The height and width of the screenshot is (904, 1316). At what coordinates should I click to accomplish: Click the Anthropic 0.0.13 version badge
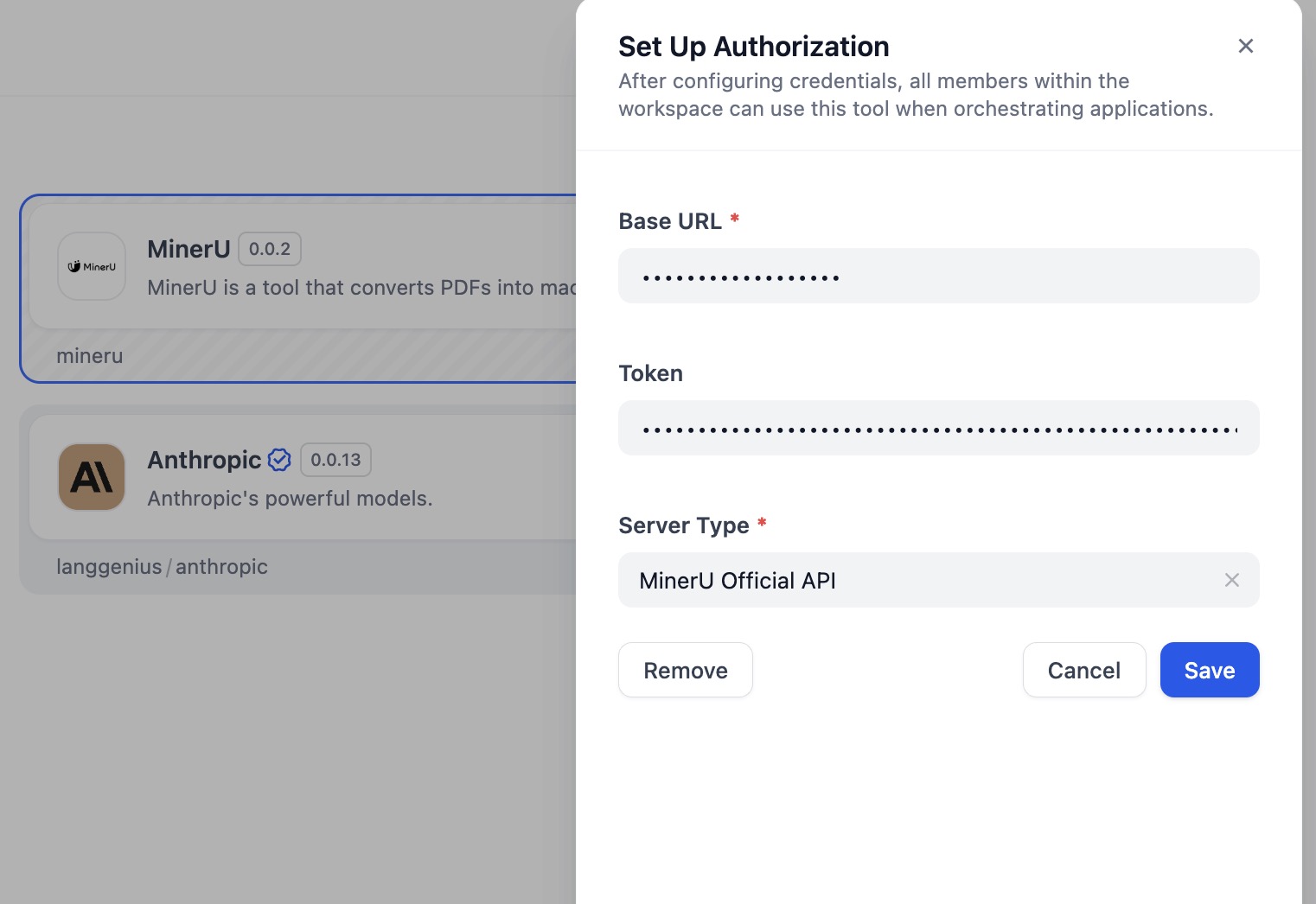[335, 460]
